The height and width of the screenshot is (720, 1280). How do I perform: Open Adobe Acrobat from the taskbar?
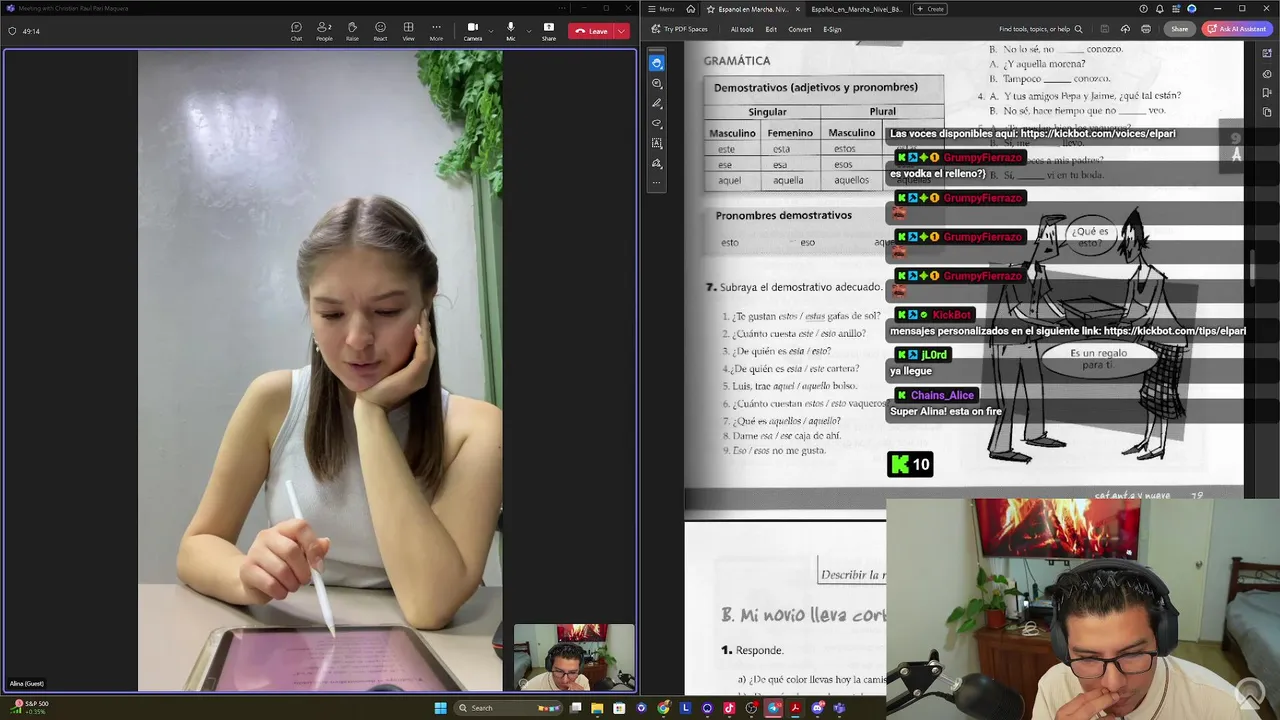tap(795, 708)
